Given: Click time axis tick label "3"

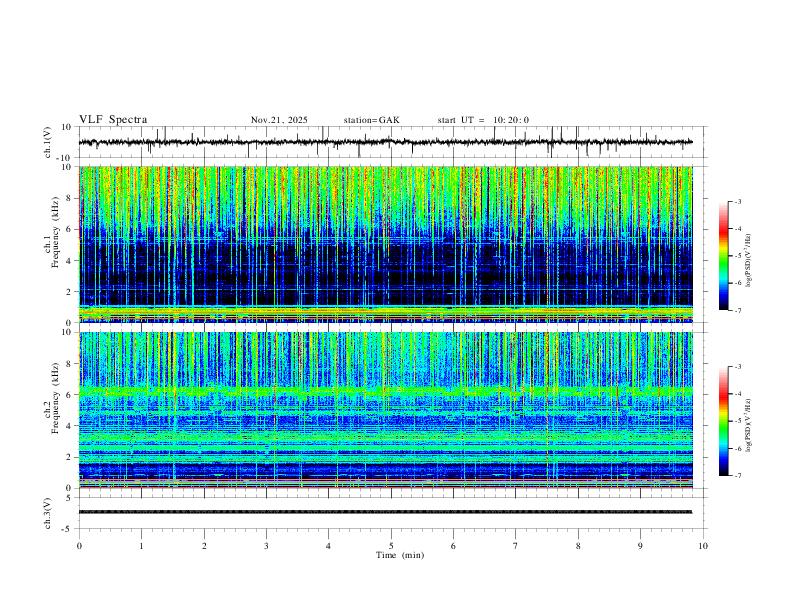Looking at the screenshot, I should pyautogui.click(x=266, y=546).
